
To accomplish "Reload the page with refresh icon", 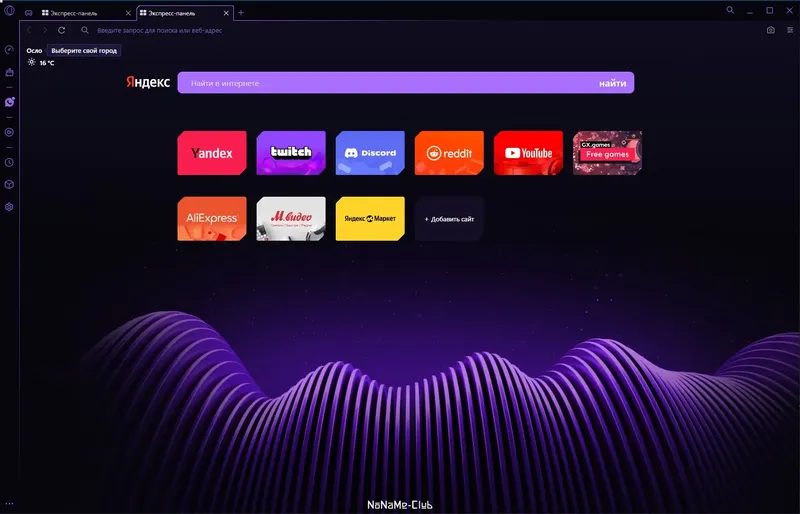I will point(62,30).
